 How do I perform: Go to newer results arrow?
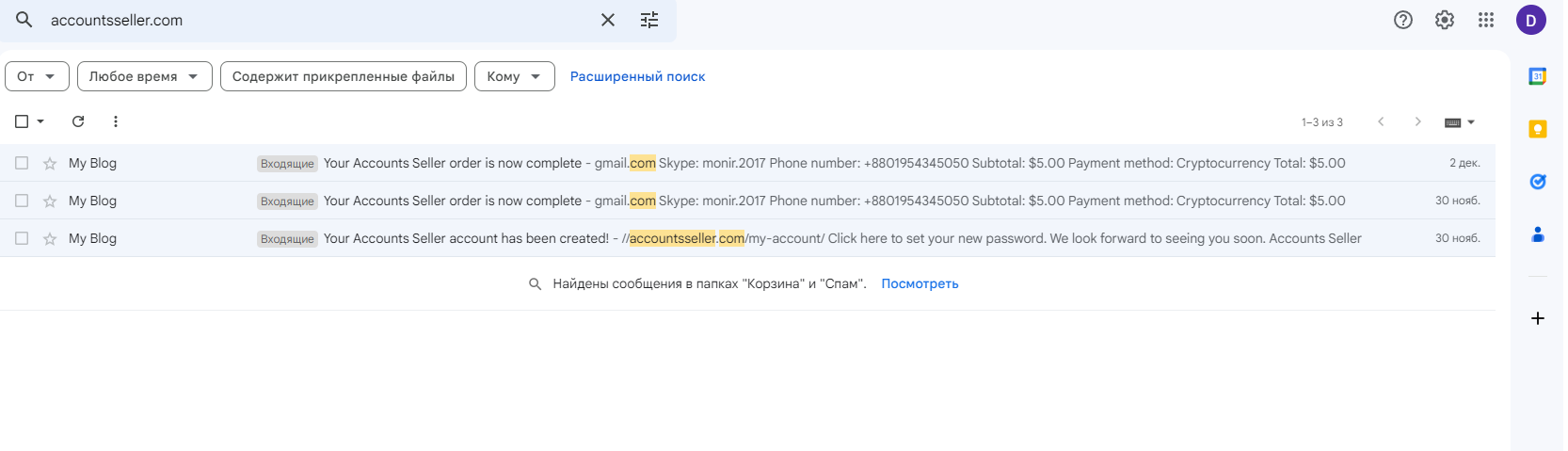[1381, 121]
